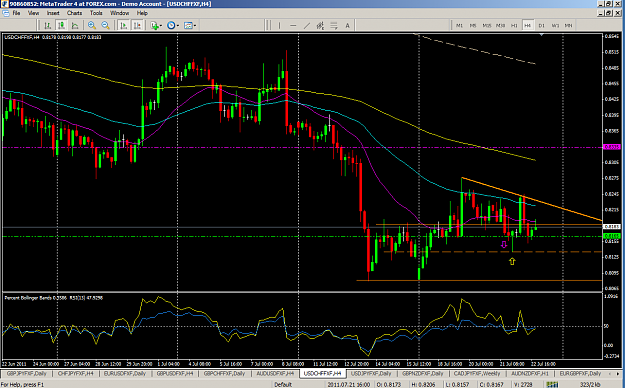625x388 pixels.
Task: Switch to EURUSDFXF,Daily chart tab
Action: (x=125, y=374)
